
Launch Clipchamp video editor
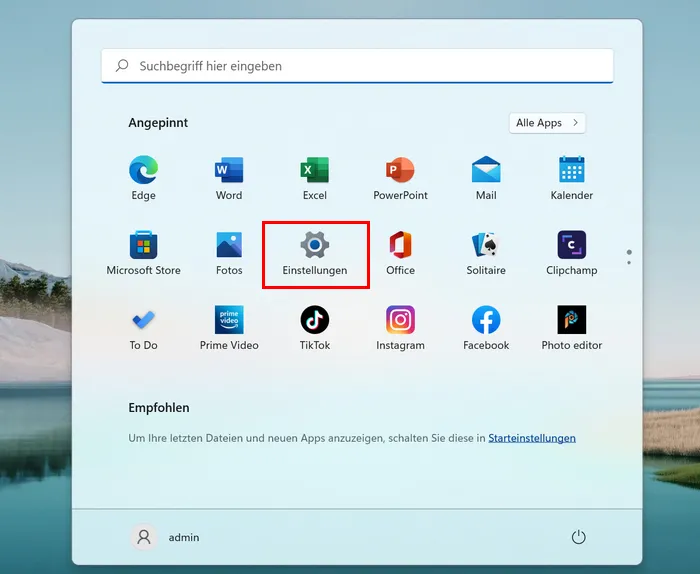[572, 253]
